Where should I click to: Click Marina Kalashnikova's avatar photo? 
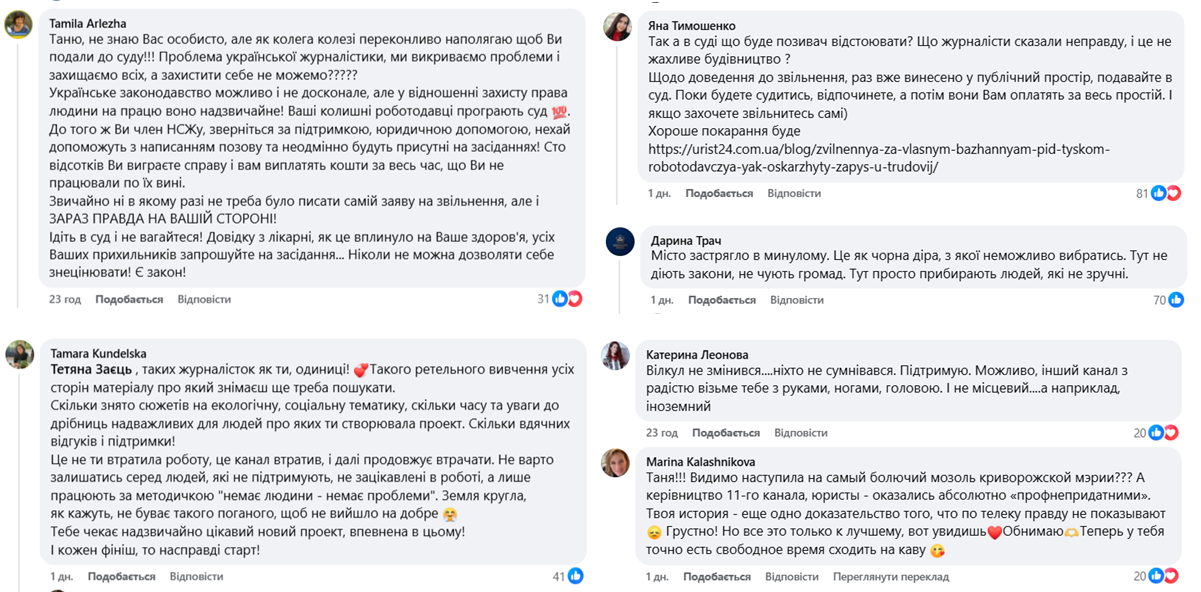617,463
